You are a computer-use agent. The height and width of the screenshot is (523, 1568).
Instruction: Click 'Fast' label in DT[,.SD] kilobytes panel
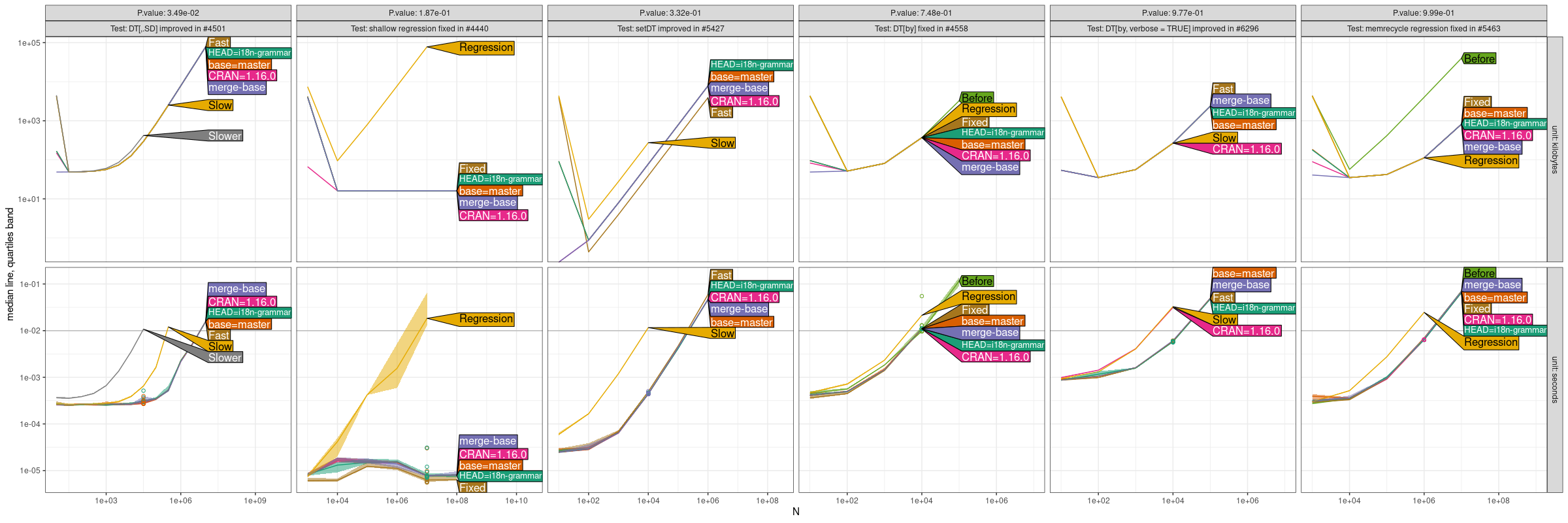pyautogui.click(x=219, y=42)
